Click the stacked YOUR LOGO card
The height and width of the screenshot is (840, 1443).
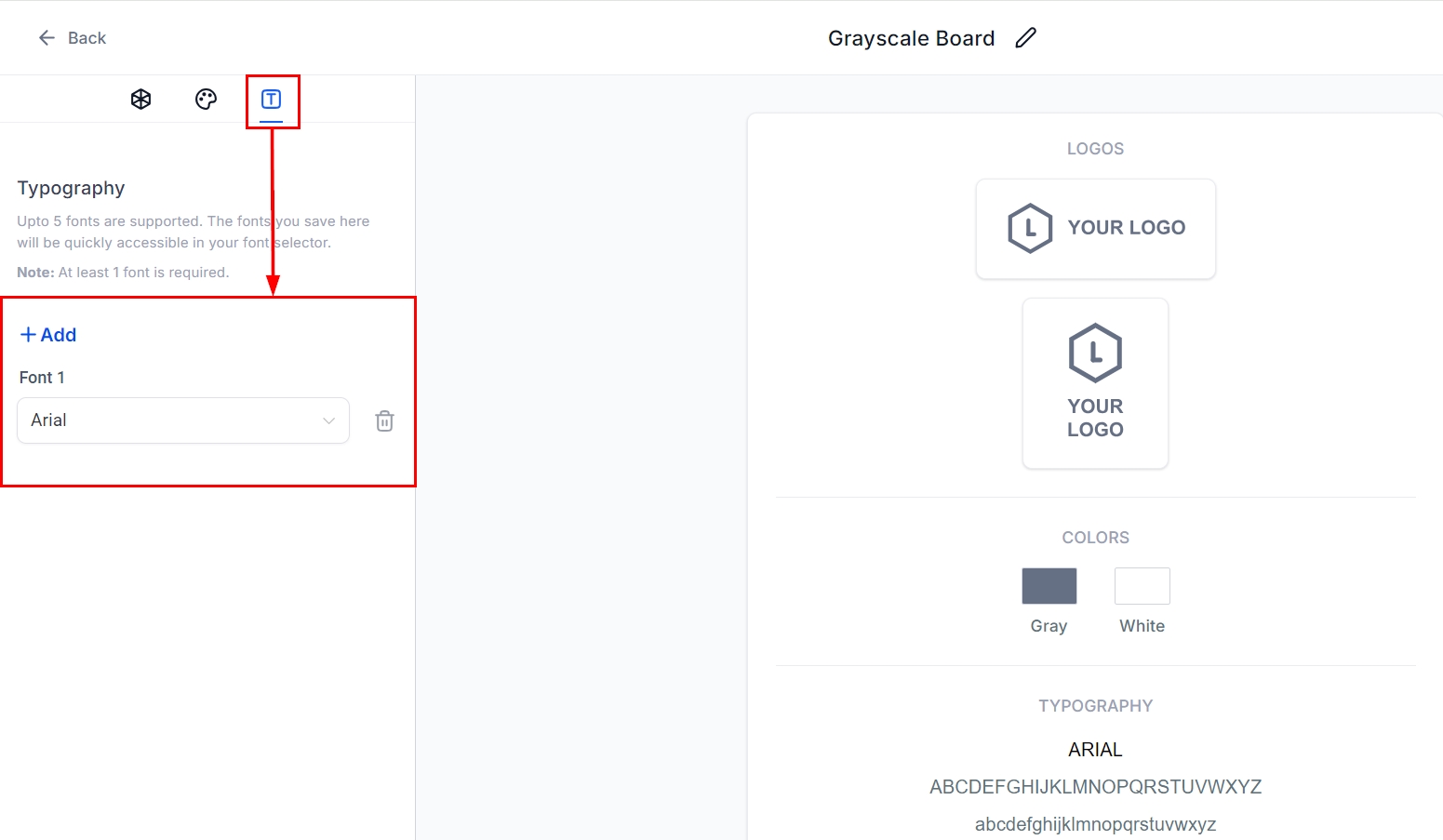tap(1095, 383)
